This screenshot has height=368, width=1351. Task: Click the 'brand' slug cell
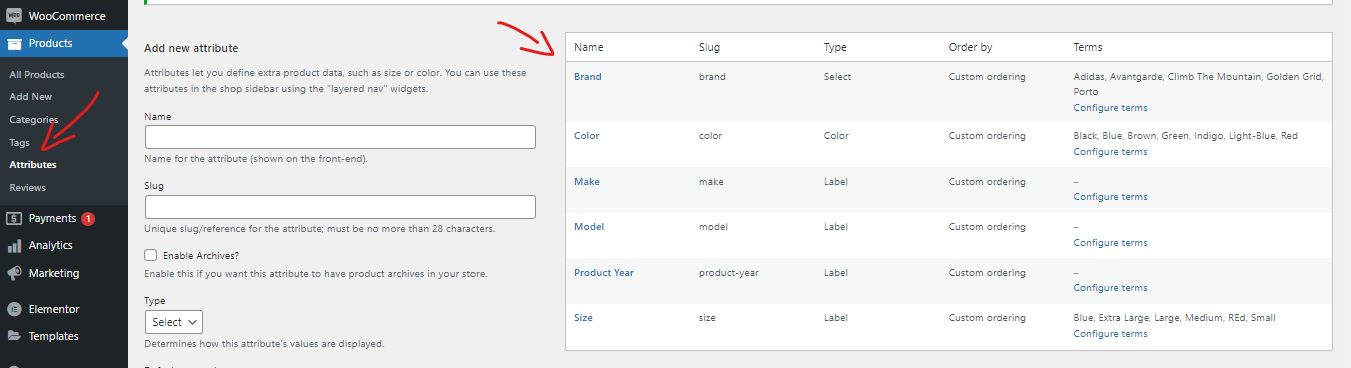pyautogui.click(x=712, y=77)
